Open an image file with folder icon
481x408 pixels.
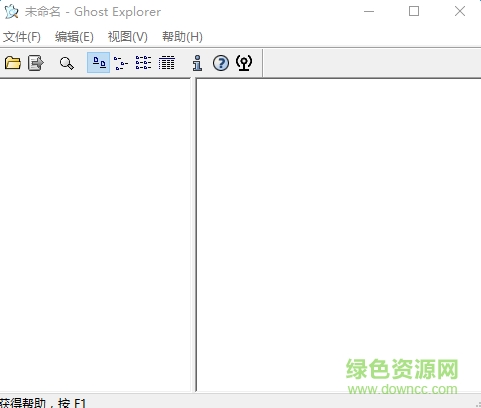pos(13,63)
